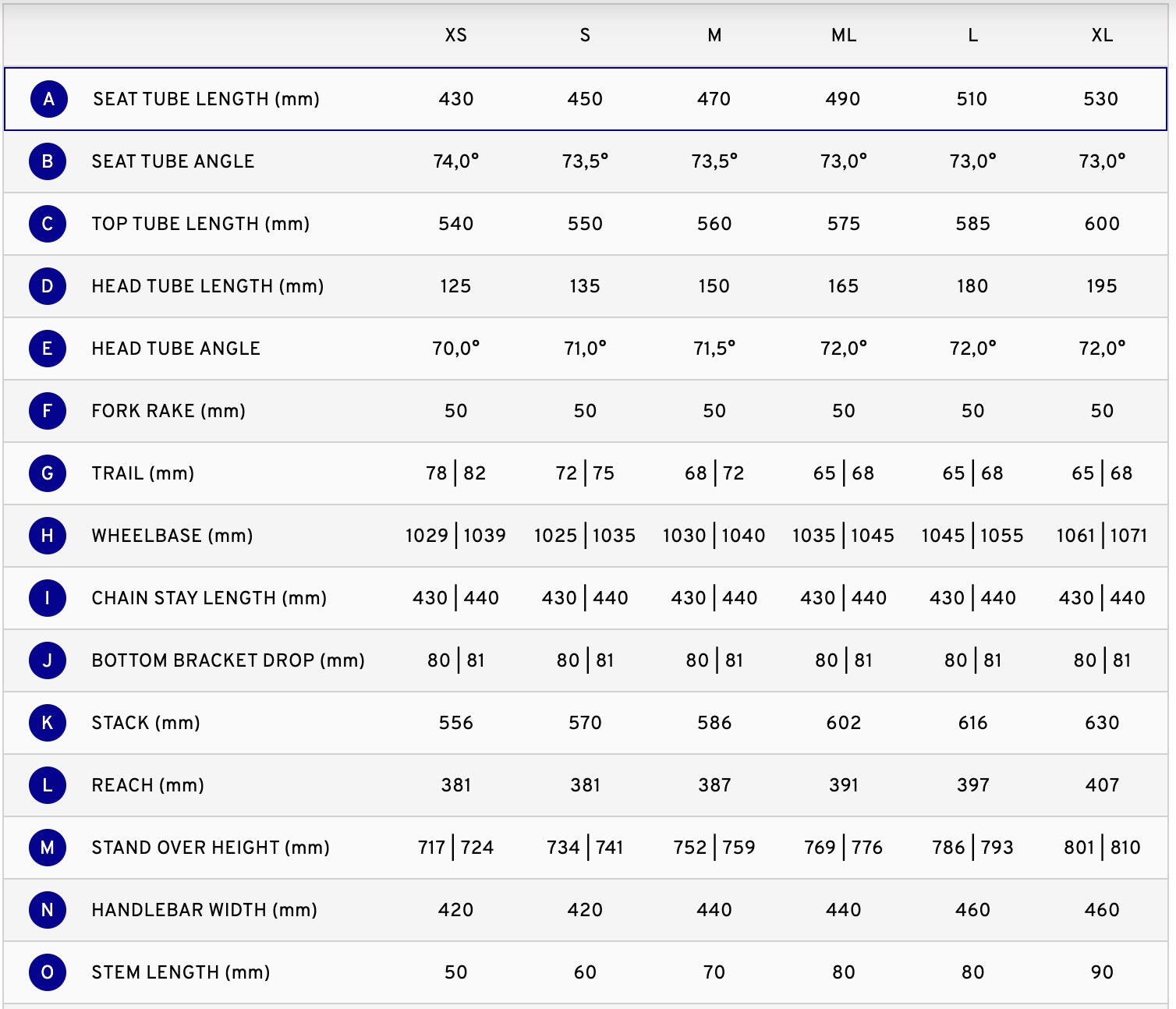Click the 586 stack value for size M
The image size is (1176, 1009).
click(x=714, y=723)
